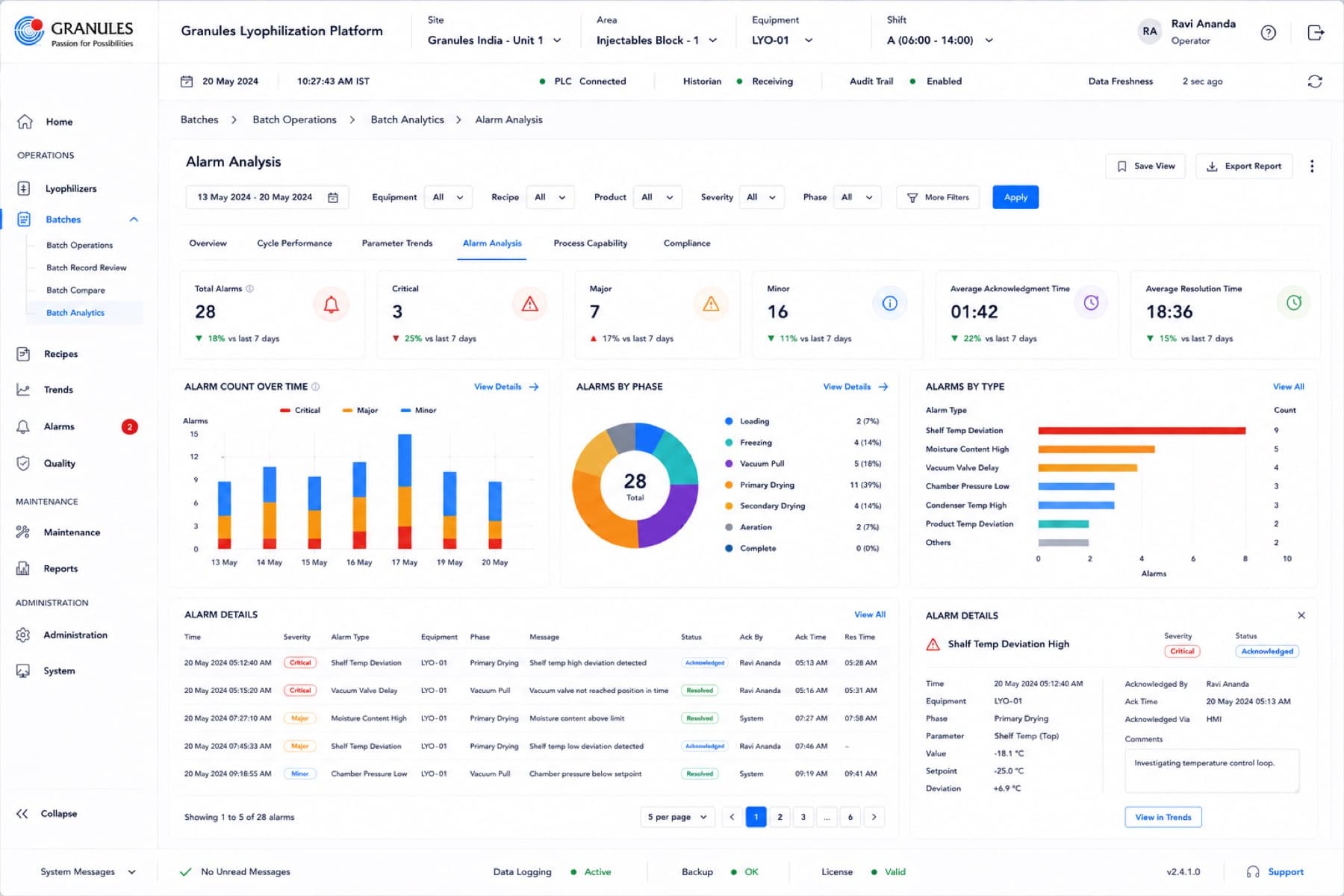
Task: Open the Phase filter dropdown
Action: pos(857,197)
